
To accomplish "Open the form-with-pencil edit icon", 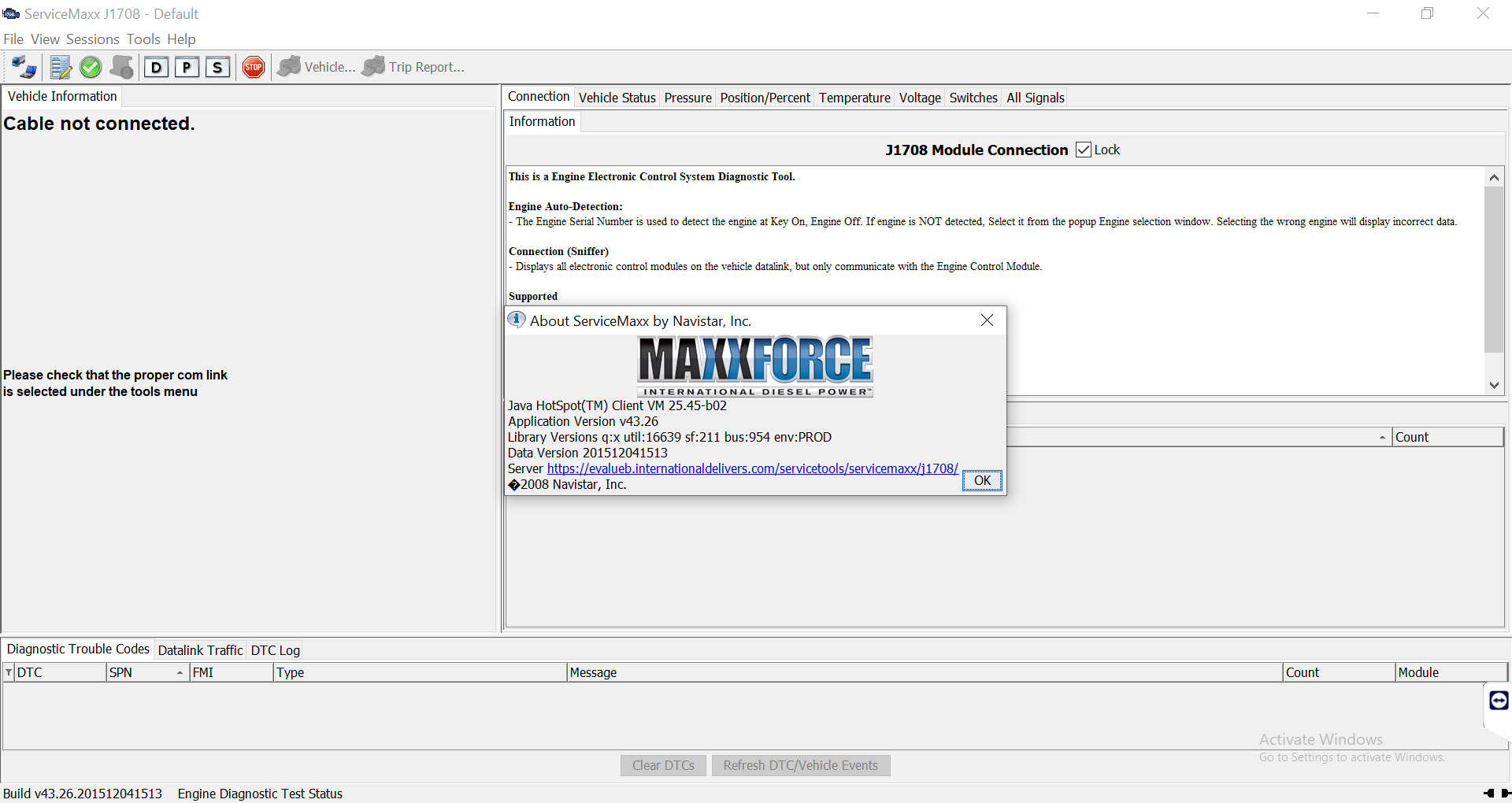I will [x=61, y=67].
